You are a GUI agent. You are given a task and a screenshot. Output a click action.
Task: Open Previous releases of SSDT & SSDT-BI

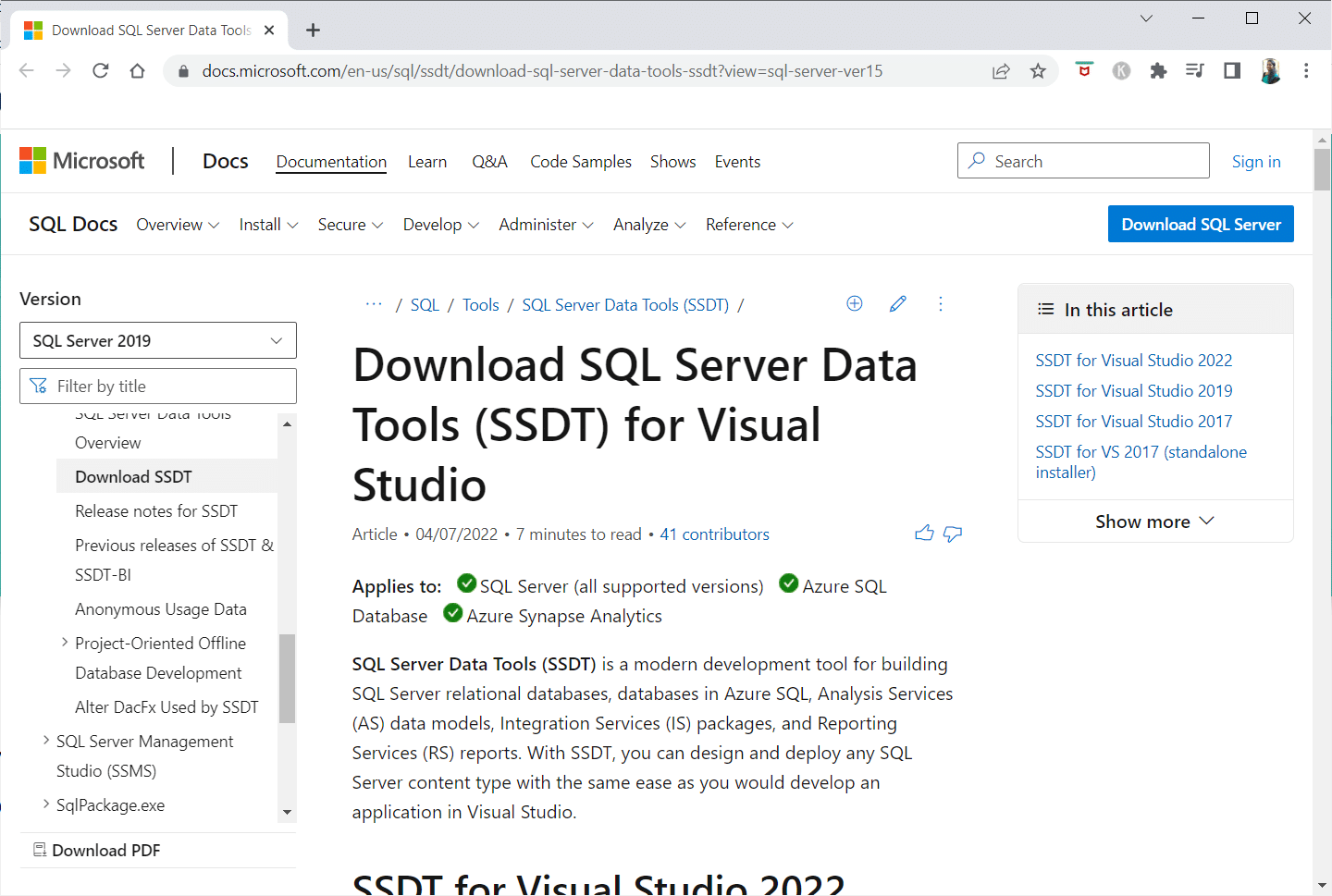coord(175,559)
